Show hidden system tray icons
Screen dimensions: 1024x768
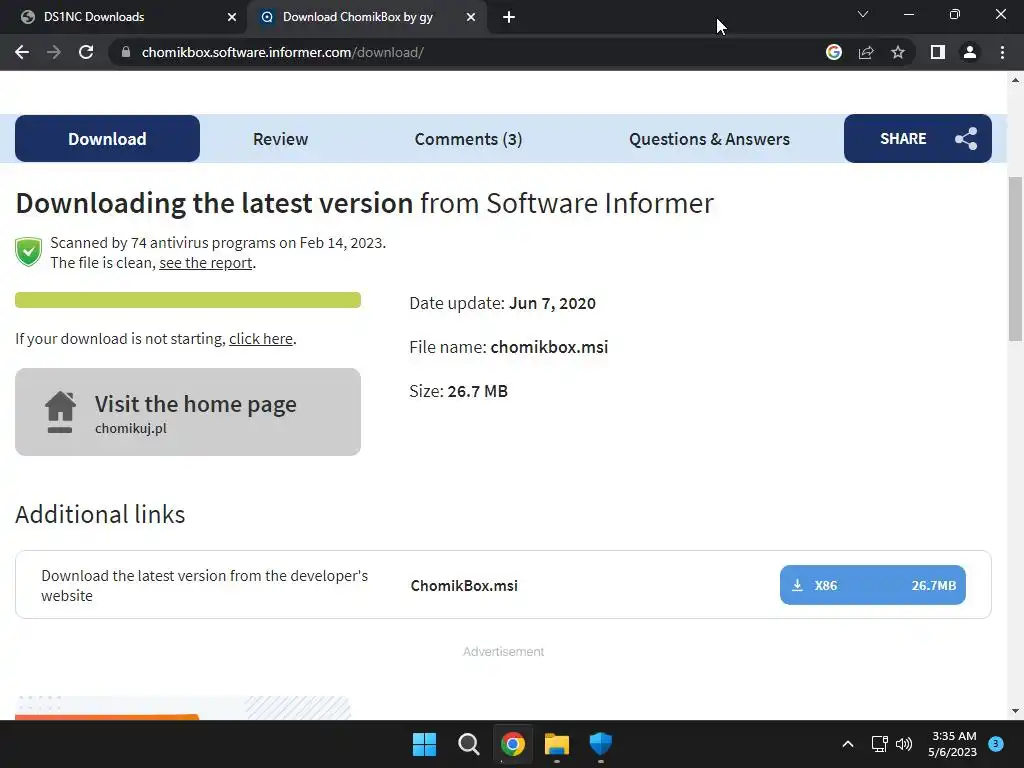(848, 744)
